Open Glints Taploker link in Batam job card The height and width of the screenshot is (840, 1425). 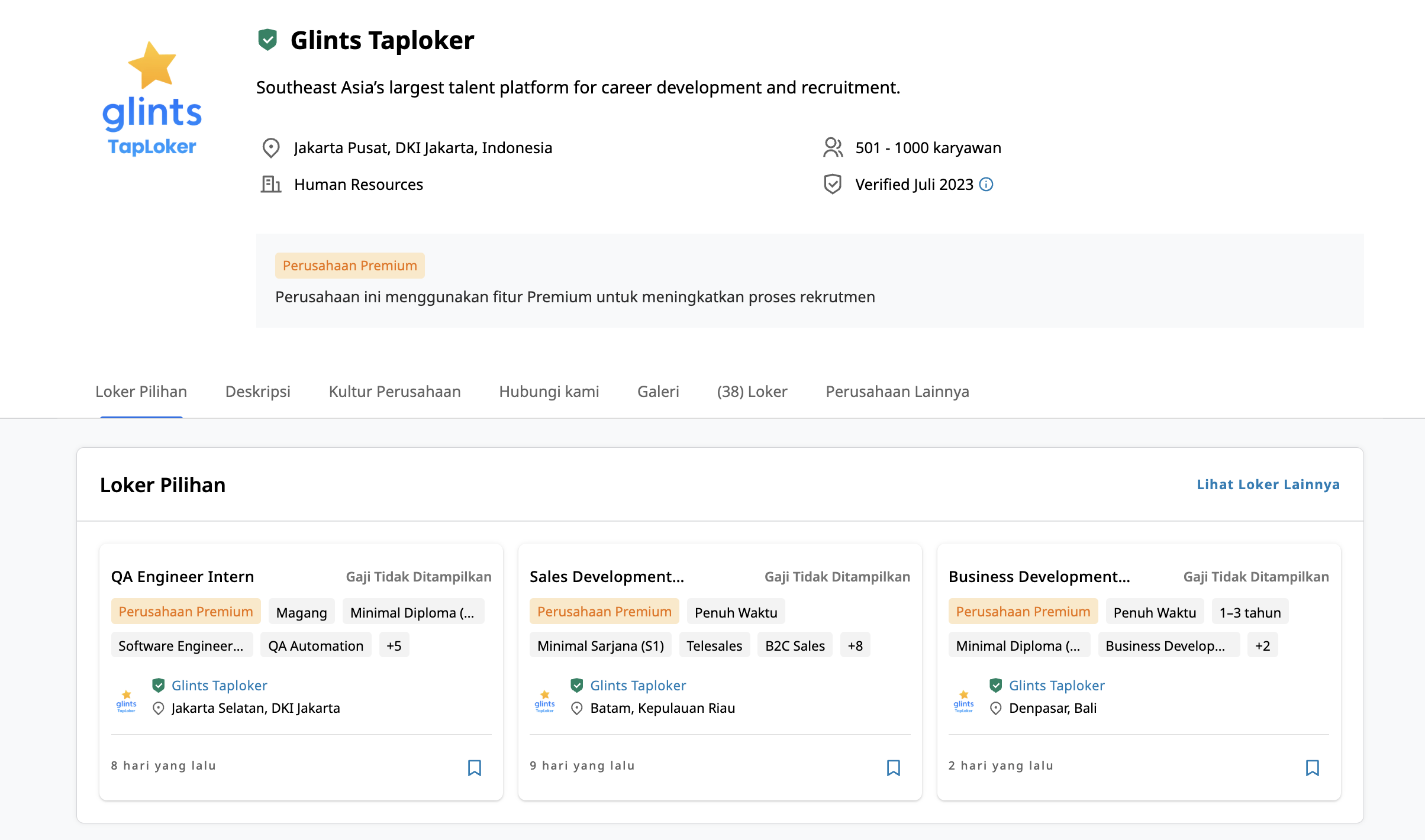(x=638, y=686)
